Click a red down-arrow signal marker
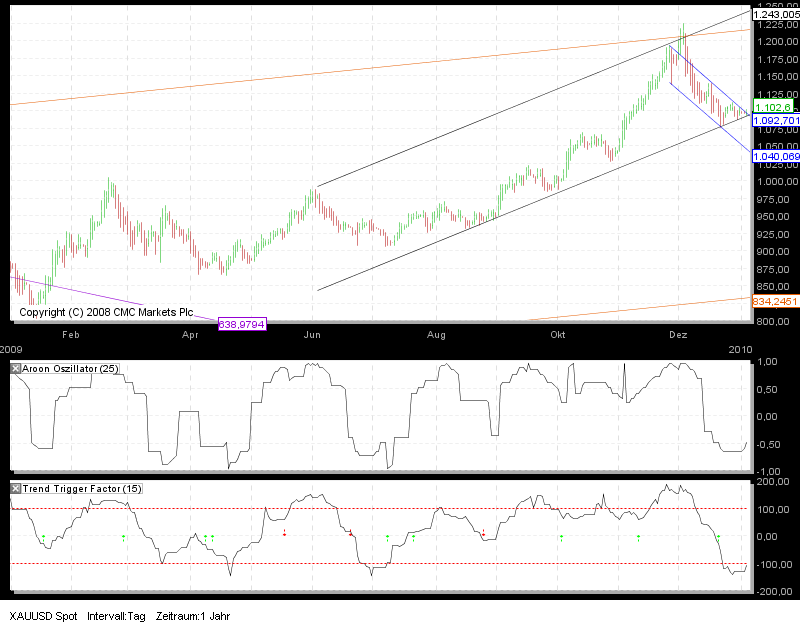 pyautogui.click(x=285, y=533)
